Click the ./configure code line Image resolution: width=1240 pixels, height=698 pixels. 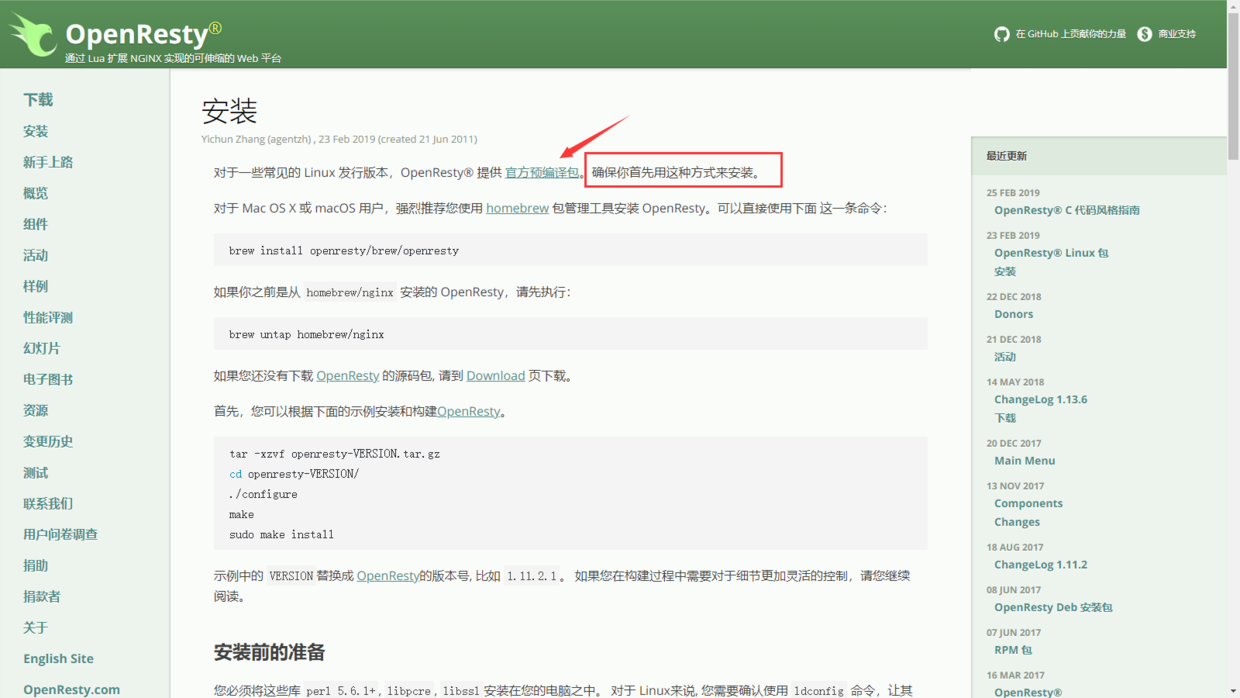point(263,494)
